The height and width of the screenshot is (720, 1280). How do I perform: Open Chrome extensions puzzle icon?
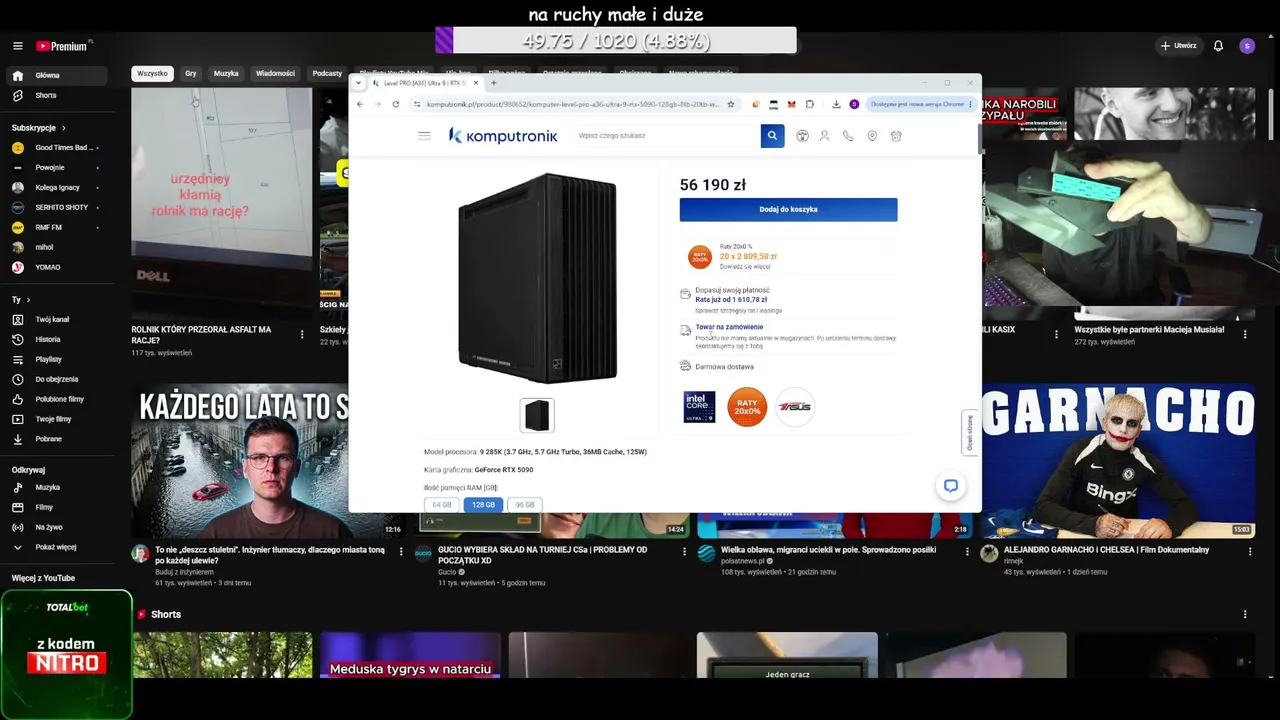coord(809,104)
